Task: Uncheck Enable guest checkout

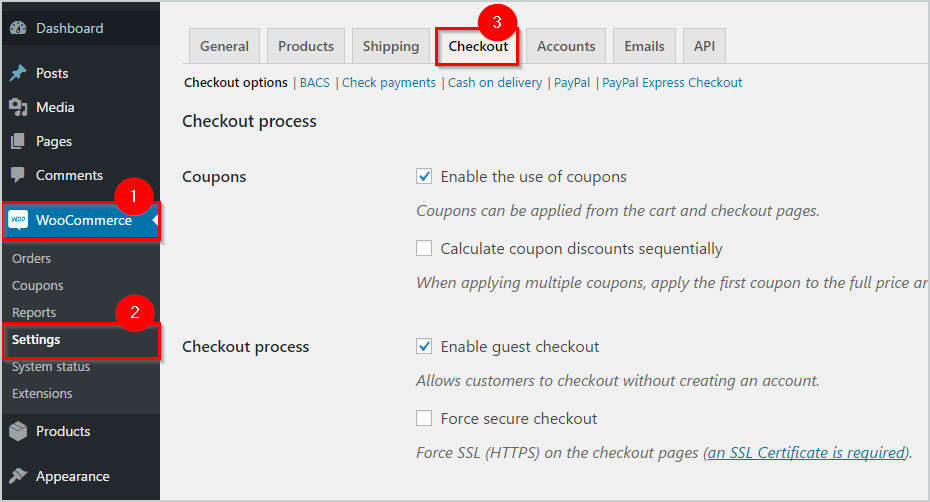Action: 424,347
